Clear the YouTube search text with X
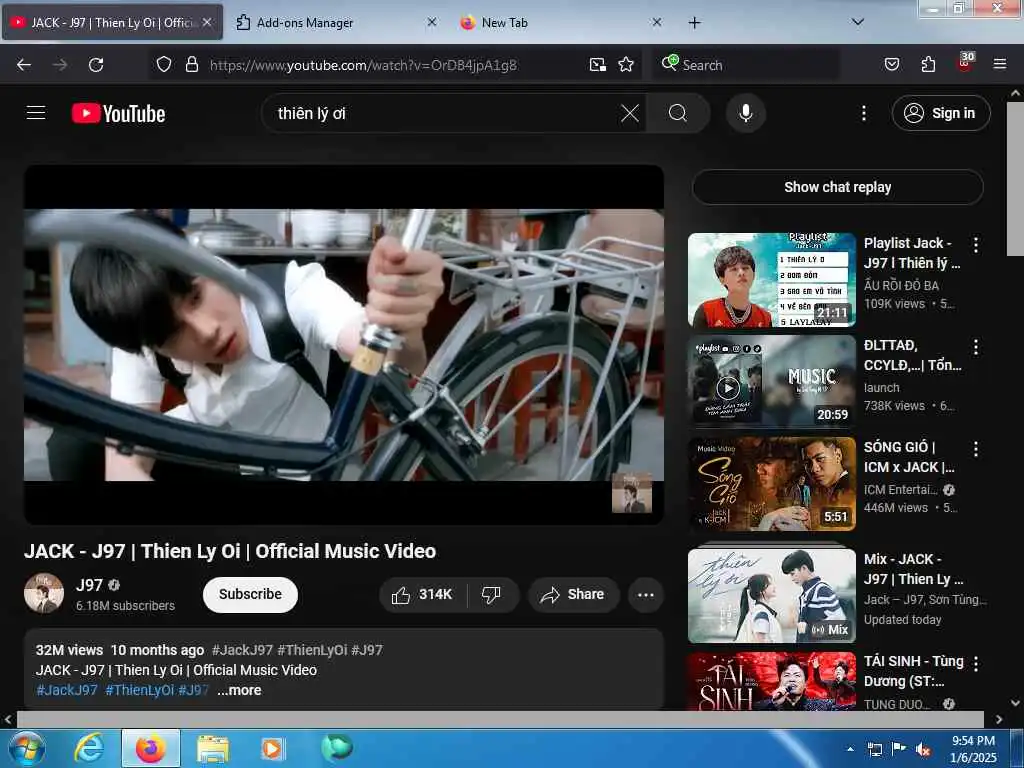Screen dimensions: 1024x768 (x=630, y=113)
